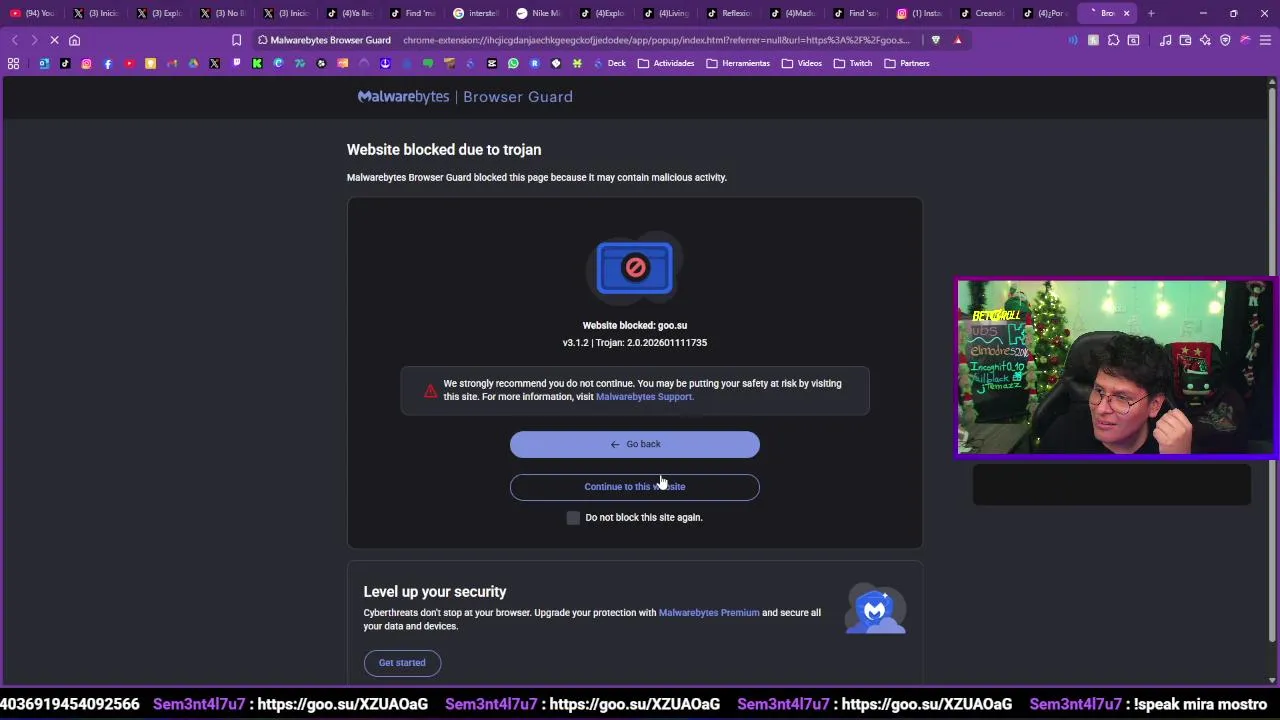1280x720 pixels.
Task: Click the Go back button
Action: coord(634,444)
